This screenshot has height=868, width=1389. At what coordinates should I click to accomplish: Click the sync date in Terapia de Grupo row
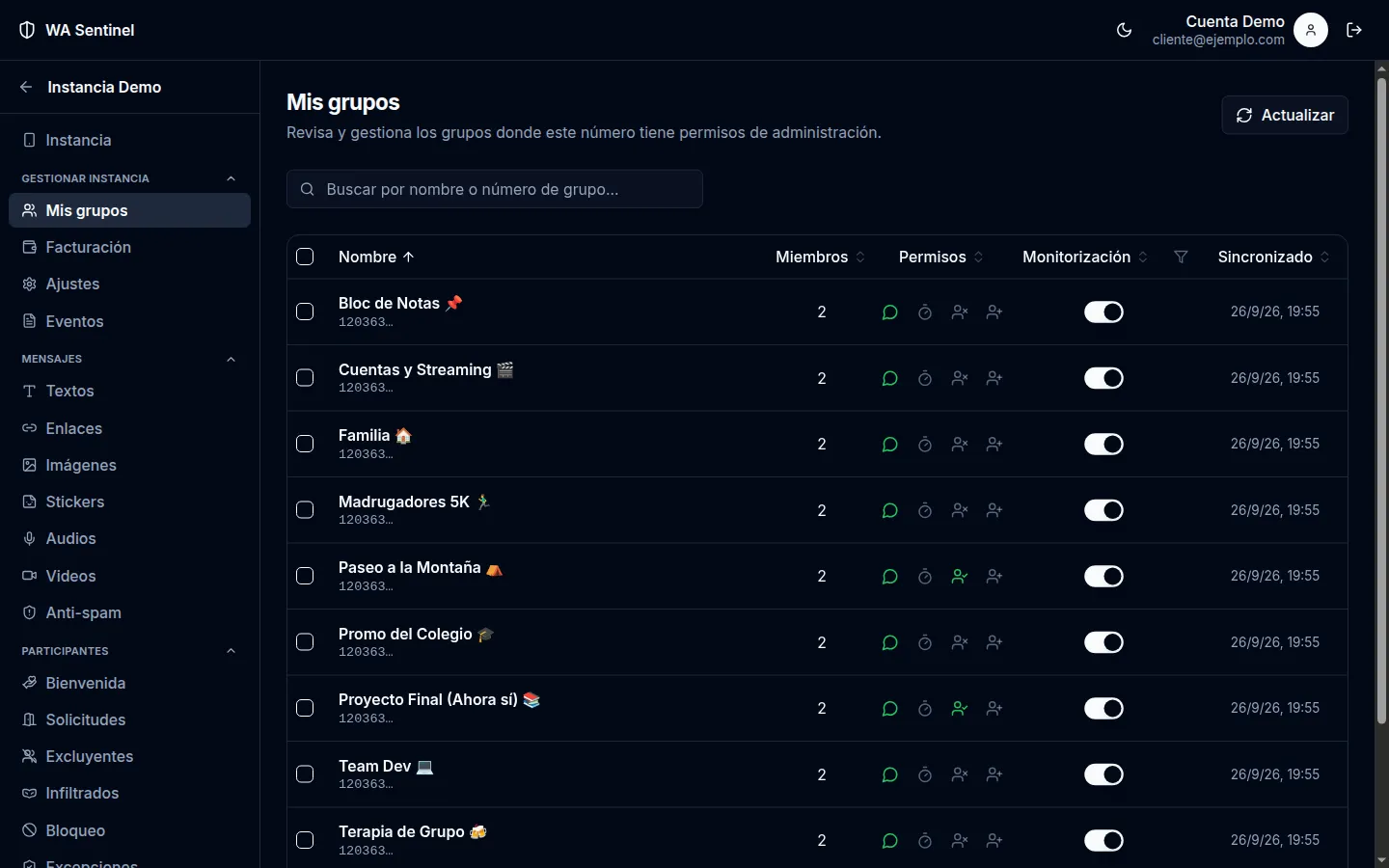coord(1275,840)
